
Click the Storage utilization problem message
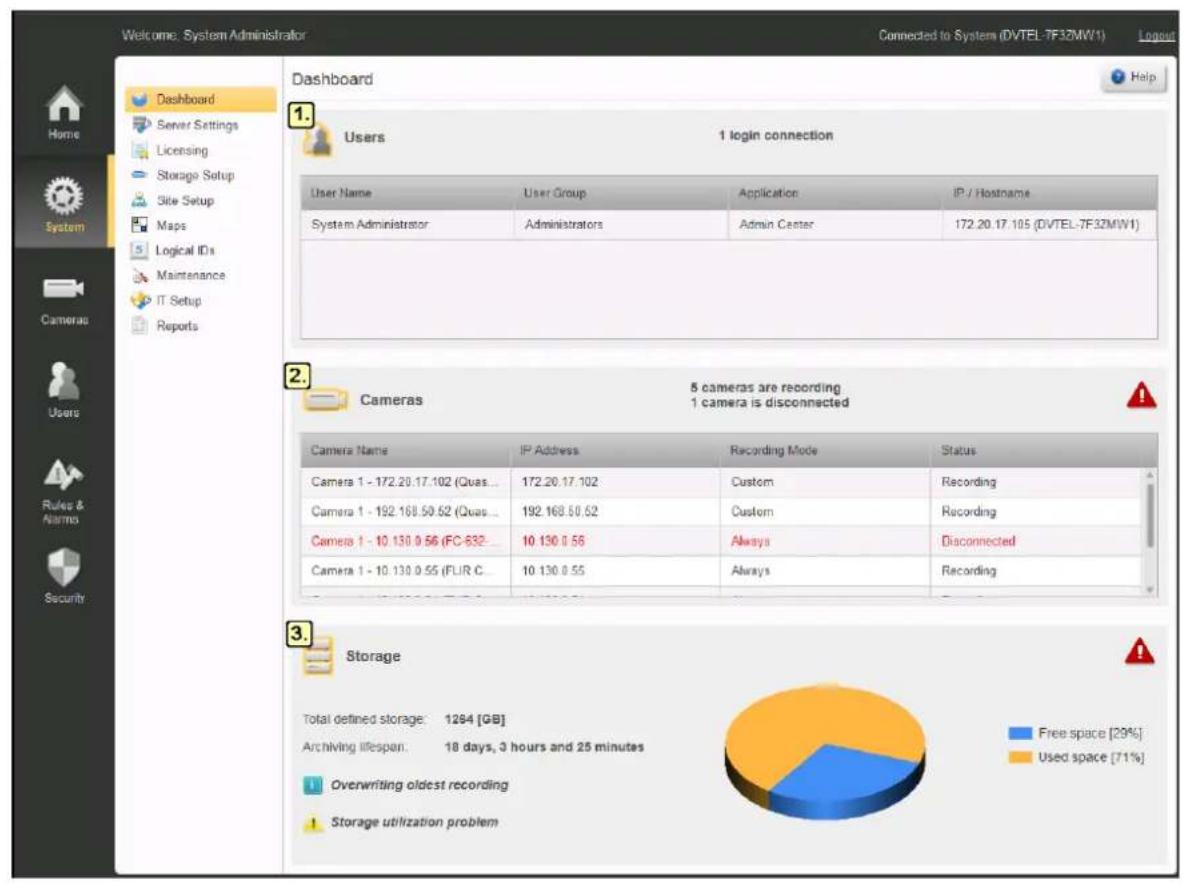[415, 822]
